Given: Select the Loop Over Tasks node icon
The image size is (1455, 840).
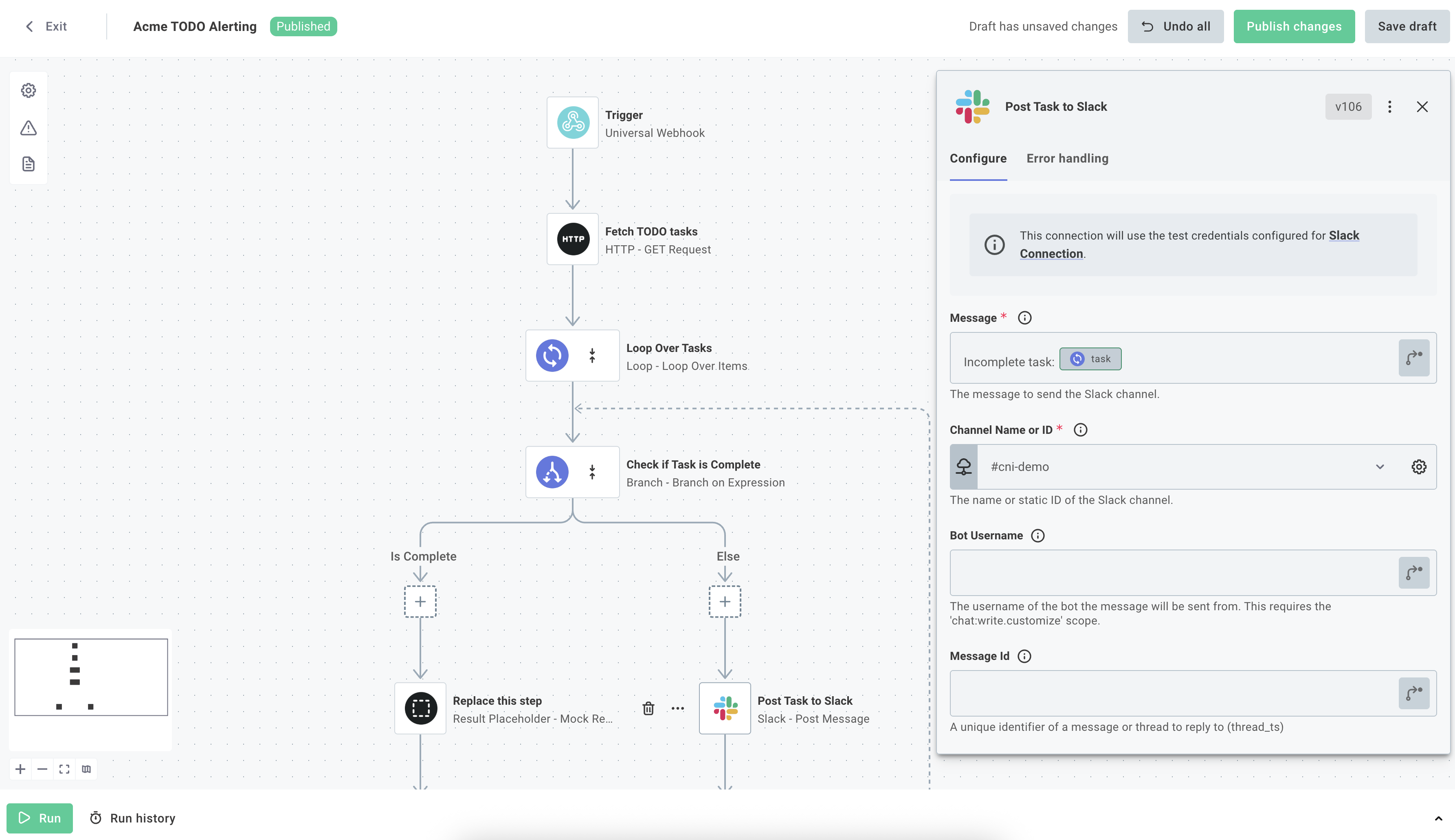Looking at the screenshot, I should pos(552,355).
